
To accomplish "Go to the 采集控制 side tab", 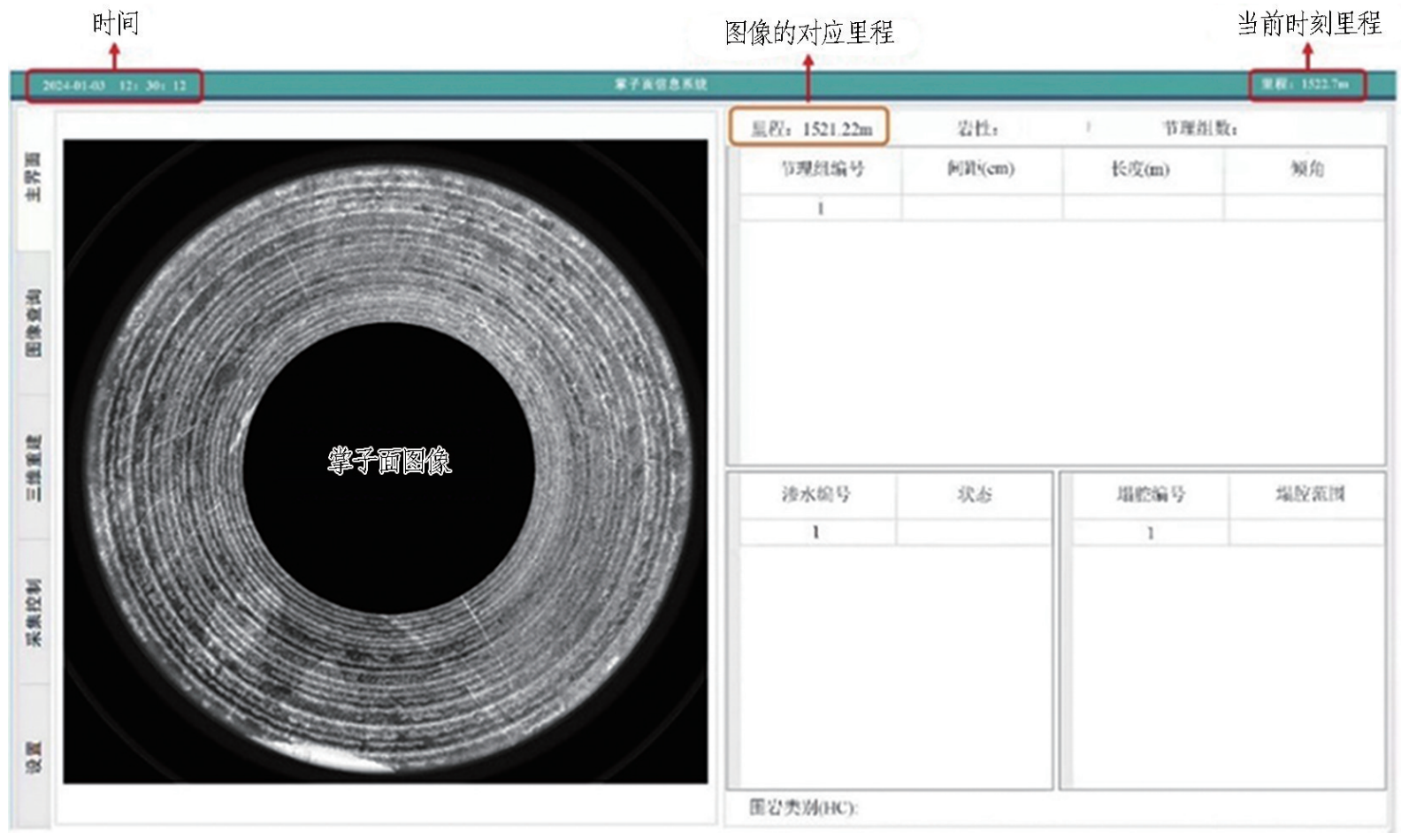I will tap(34, 612).
